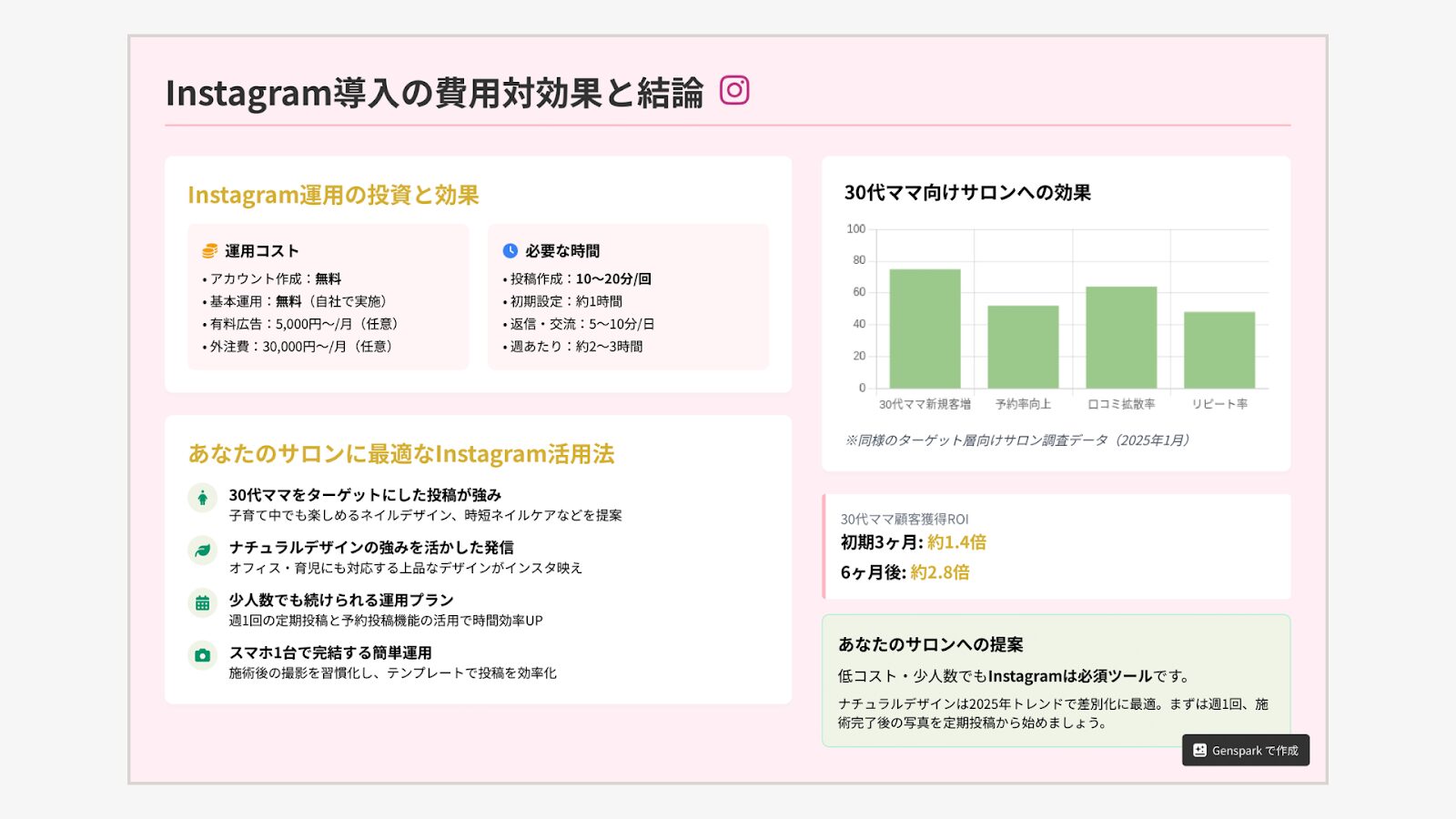The width and height of the screenshot is (1456, 819).
Task: Click the line 基本運用：無料（自社で実施）
Action: [x=298, y=301]
